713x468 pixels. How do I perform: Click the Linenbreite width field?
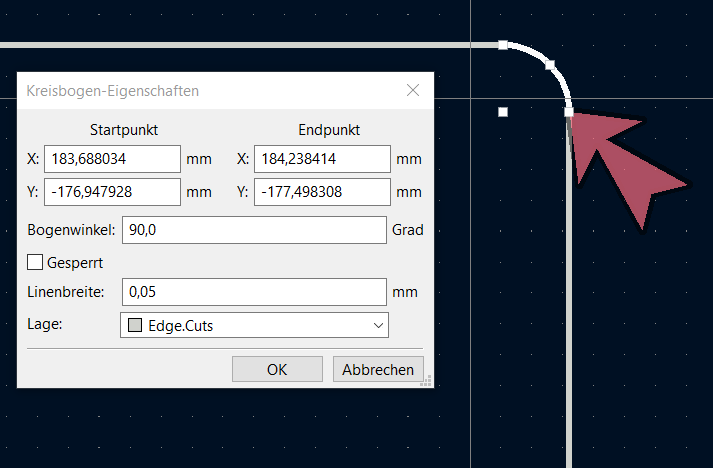point(254,292)
